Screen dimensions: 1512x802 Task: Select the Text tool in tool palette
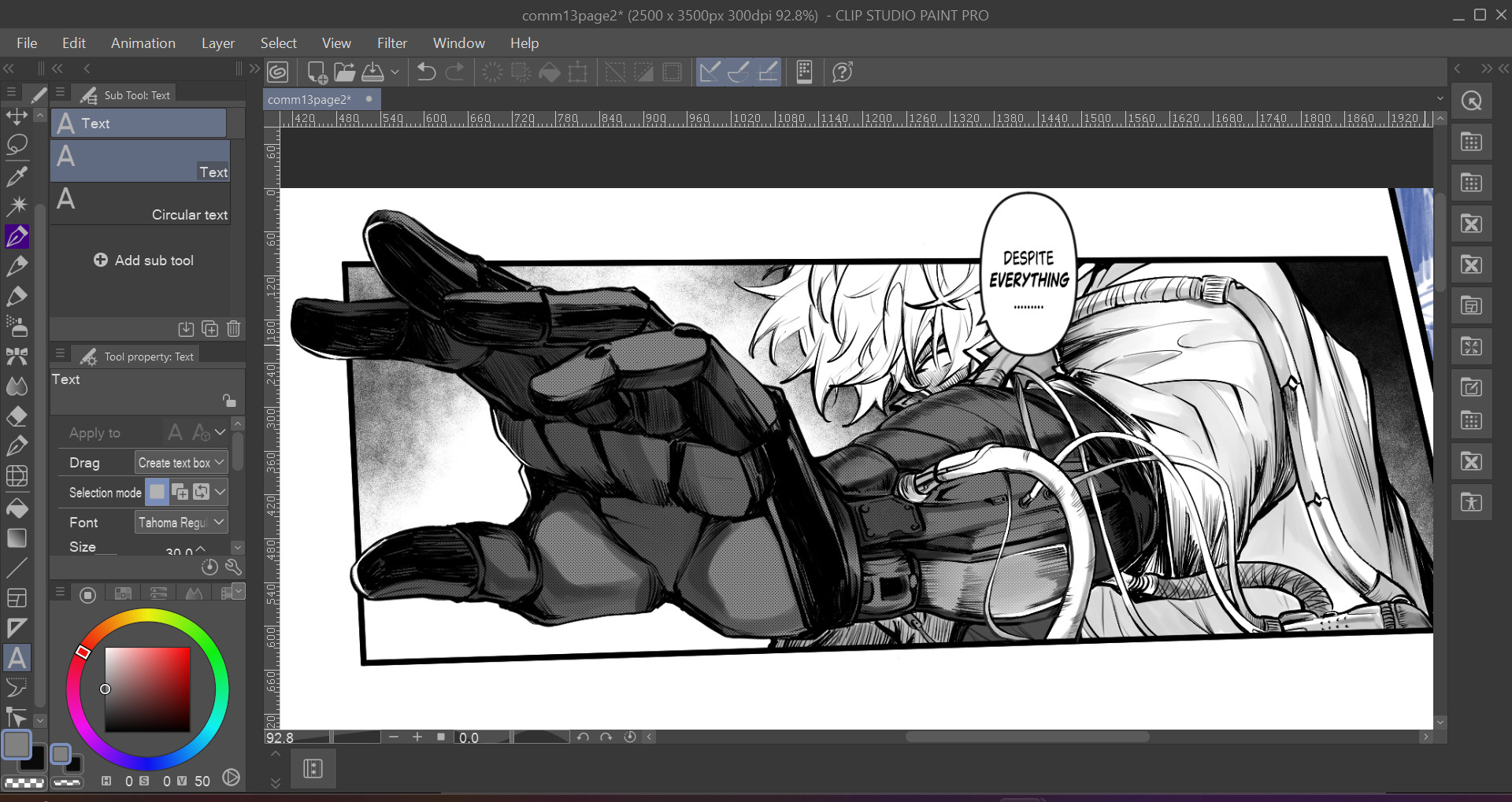[x=17, y=658]
